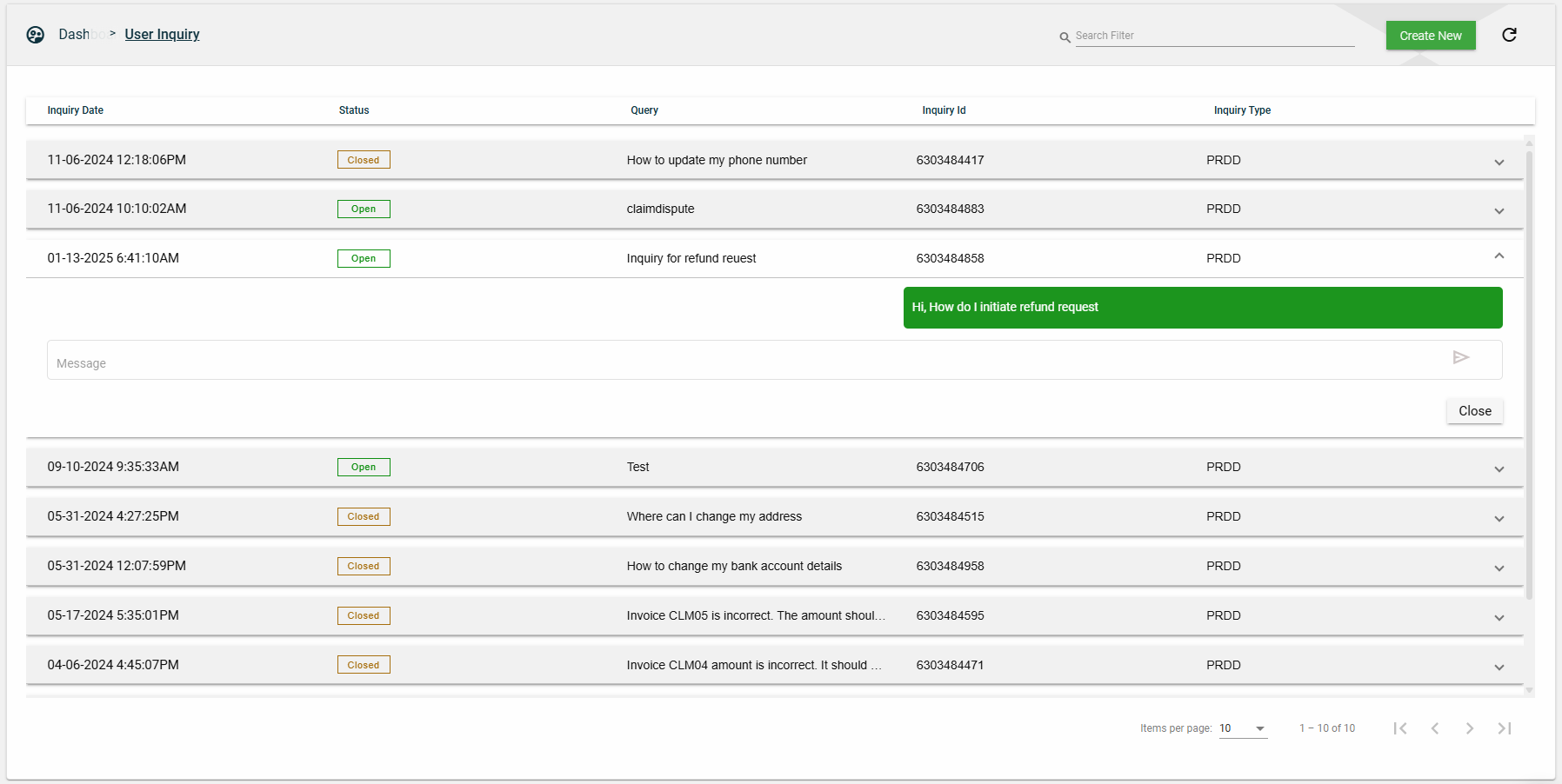Sort by the Inquiry Date column header
Screen dimensions: 1562x784
tap(76, 110)
